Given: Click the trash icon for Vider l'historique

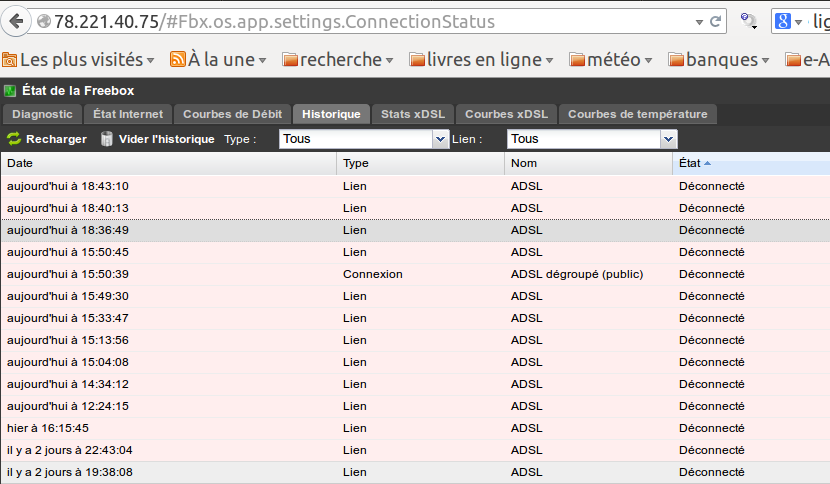Looking at the screenshot, I should (x=107, y=139).
